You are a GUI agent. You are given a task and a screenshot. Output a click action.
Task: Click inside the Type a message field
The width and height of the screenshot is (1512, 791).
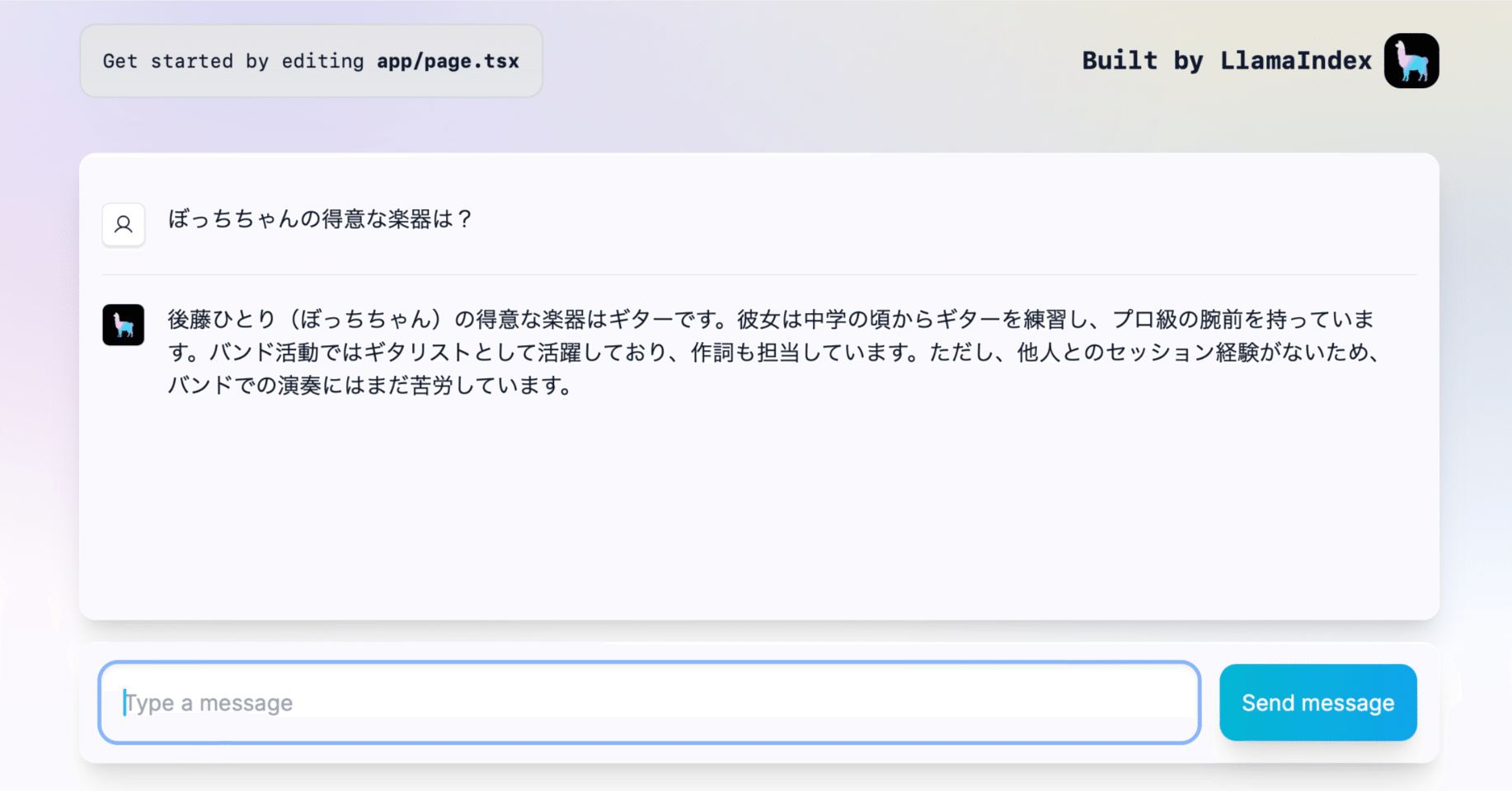tap(650, 702)
